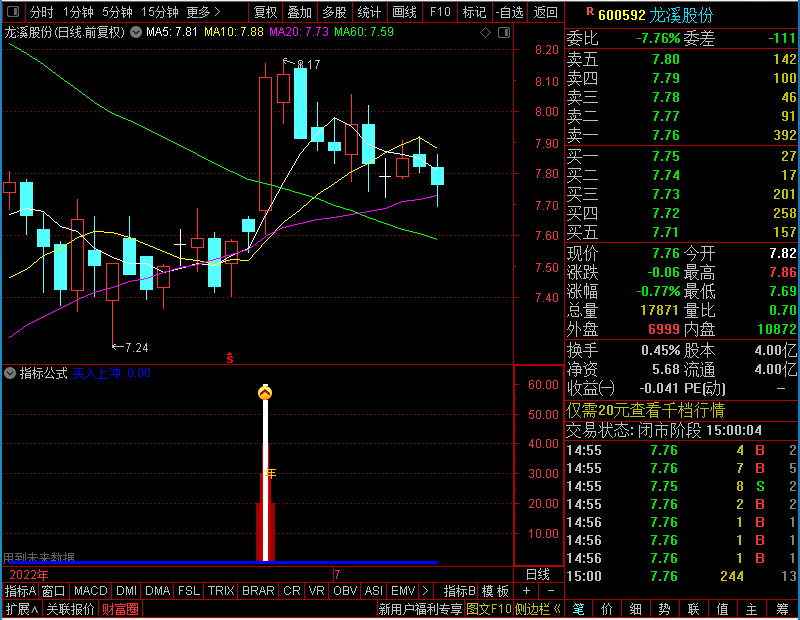Select the 细 detail tab
This screenshot has height=620, width=800.
coord(636,609)
